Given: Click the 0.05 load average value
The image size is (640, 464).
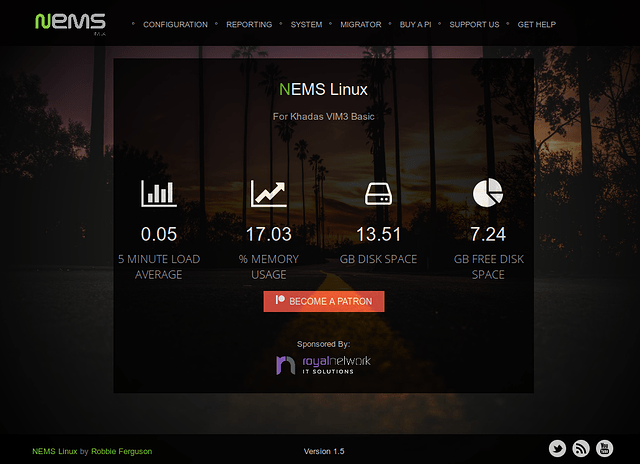Looking at the screenshot, I should (x=159, y=234).
